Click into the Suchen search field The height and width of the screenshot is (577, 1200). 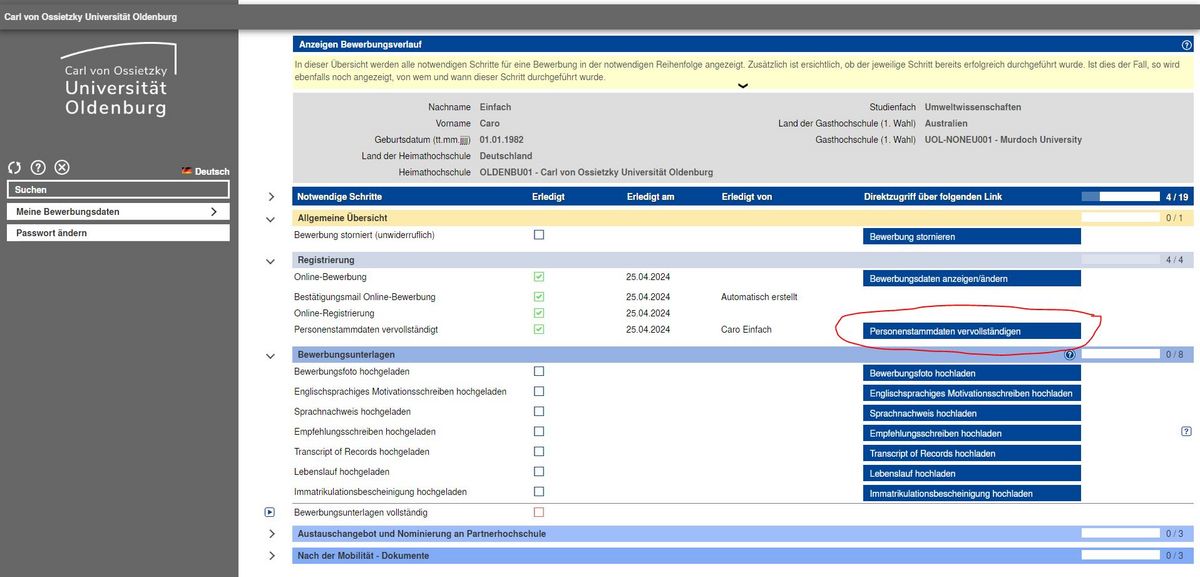click(118, 189)
